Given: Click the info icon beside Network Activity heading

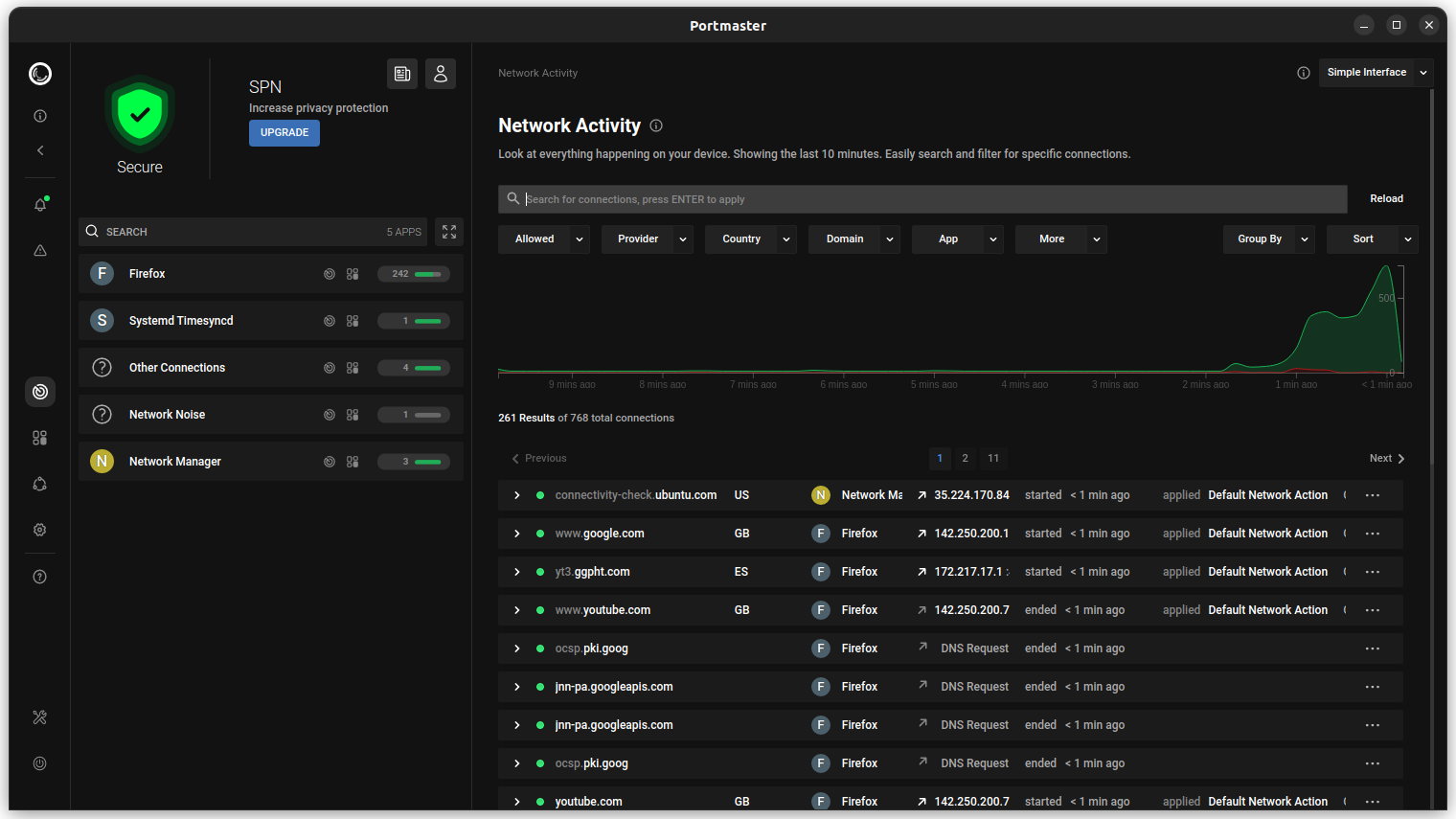Looking at the screenshot, I should pyautogui.click(x=656, y=125).
